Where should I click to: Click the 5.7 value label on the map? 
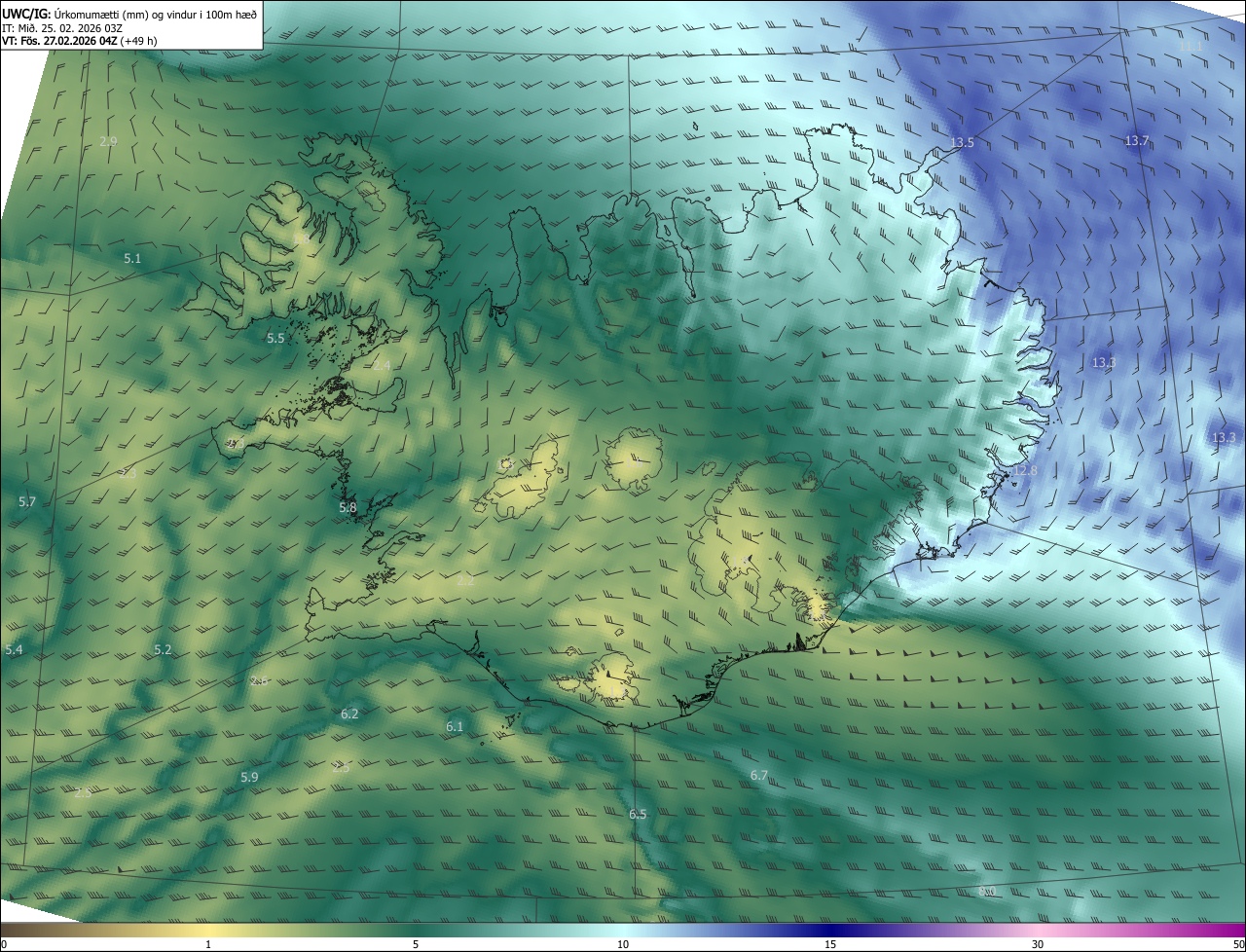pyautogui.click(x=26, y=501)
